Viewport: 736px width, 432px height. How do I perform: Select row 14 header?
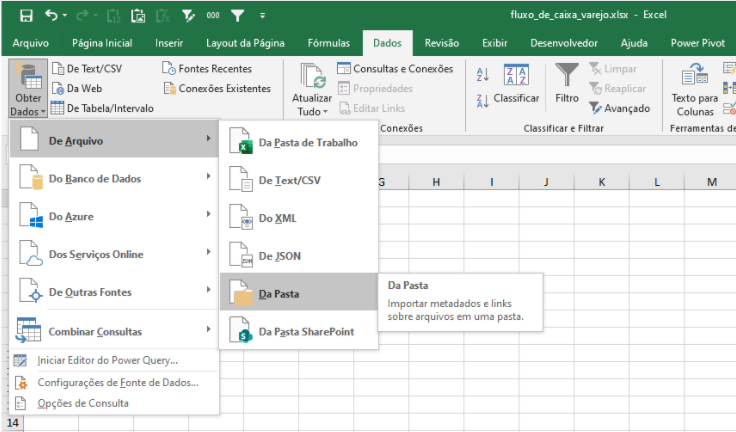click(x=13, y=423)
